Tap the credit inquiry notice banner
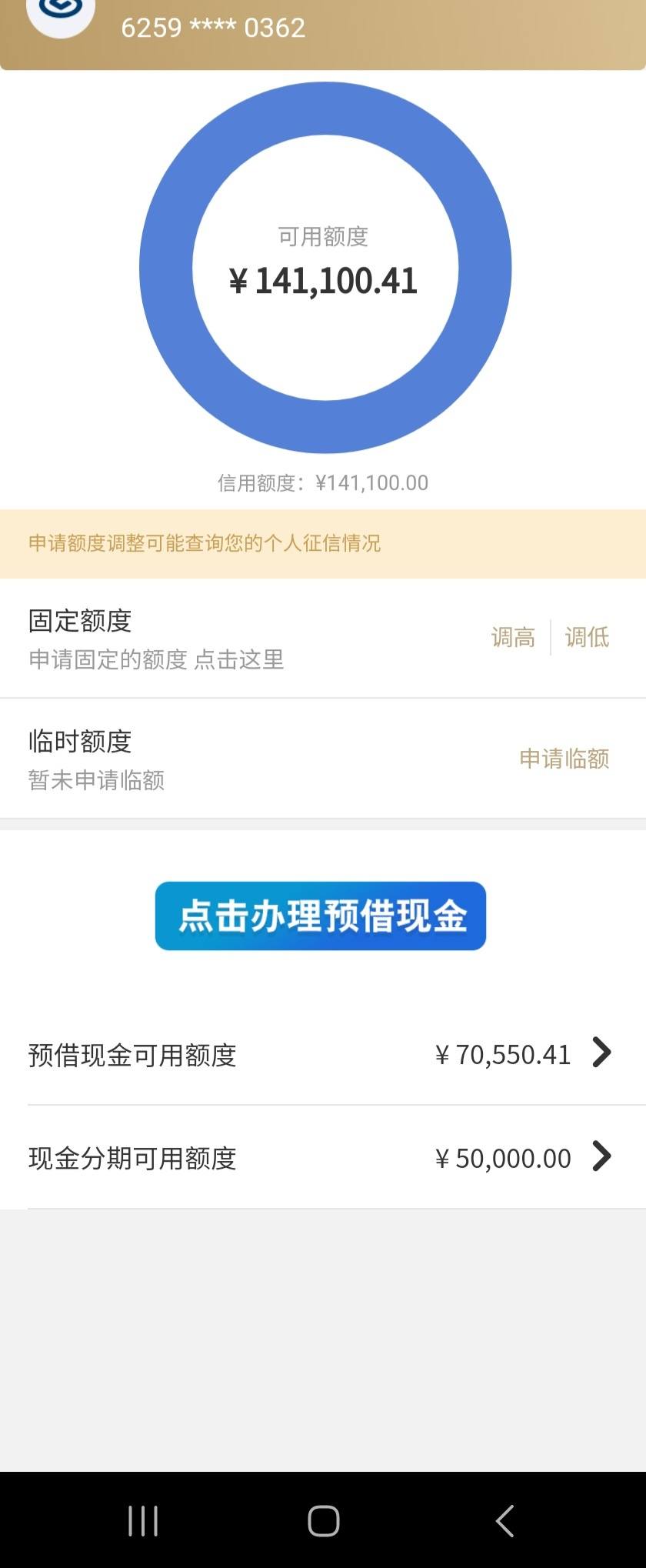646x1568 pixels. pos(323,543)
